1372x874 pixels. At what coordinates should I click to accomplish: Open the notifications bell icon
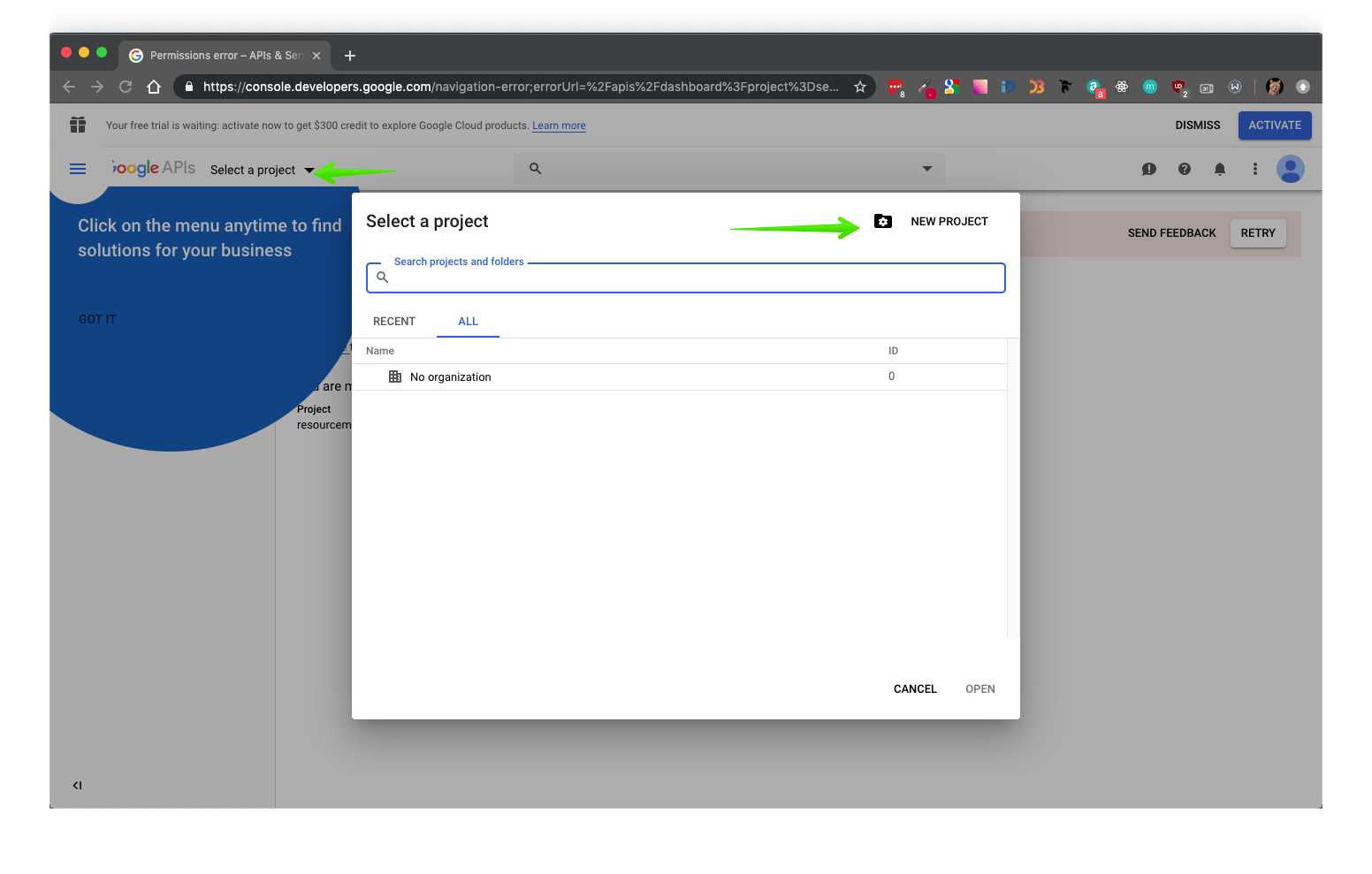pos(1219,168)
